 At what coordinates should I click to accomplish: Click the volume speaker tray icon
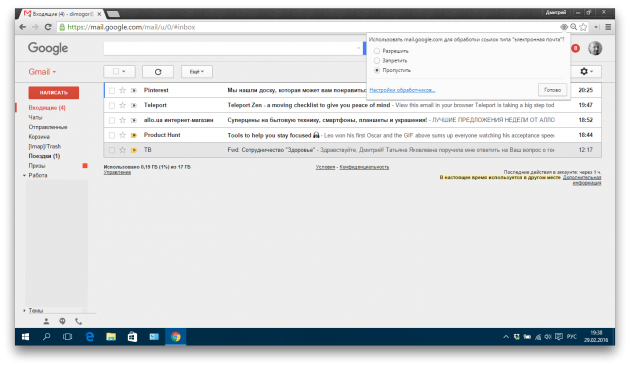(548, 337)
